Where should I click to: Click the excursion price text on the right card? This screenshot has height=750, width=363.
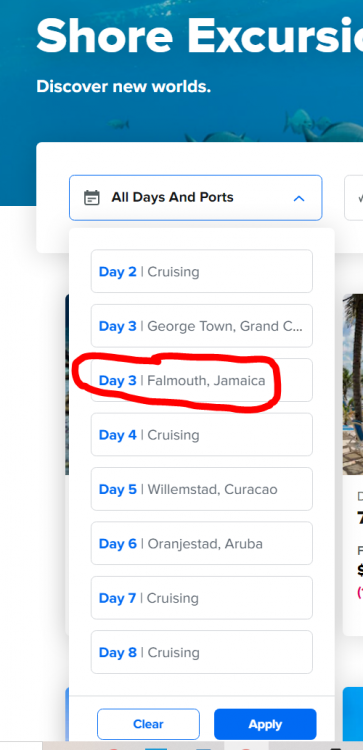[360, 570]
